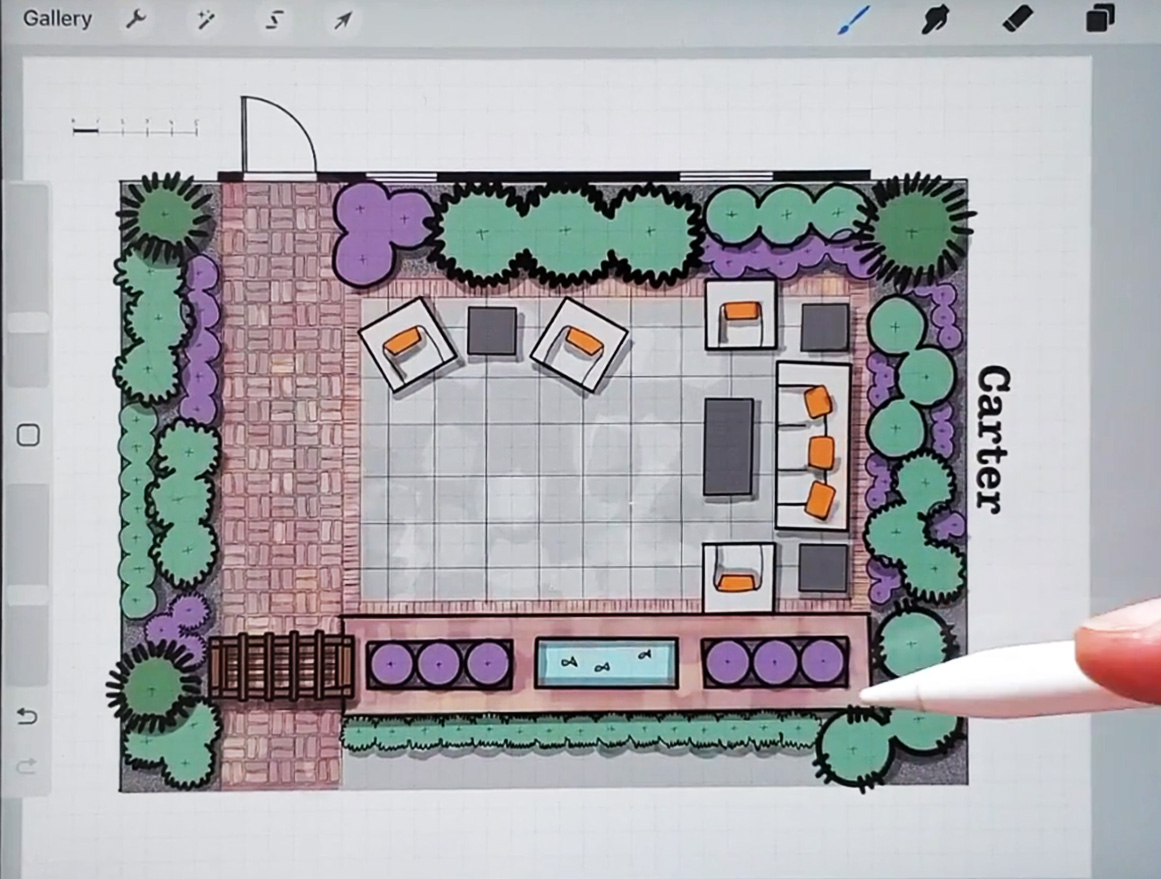This screenshot has width=1161, height=879.
Task: Tap the redo arrow in sidebar
Action: (x=28, y=766)
